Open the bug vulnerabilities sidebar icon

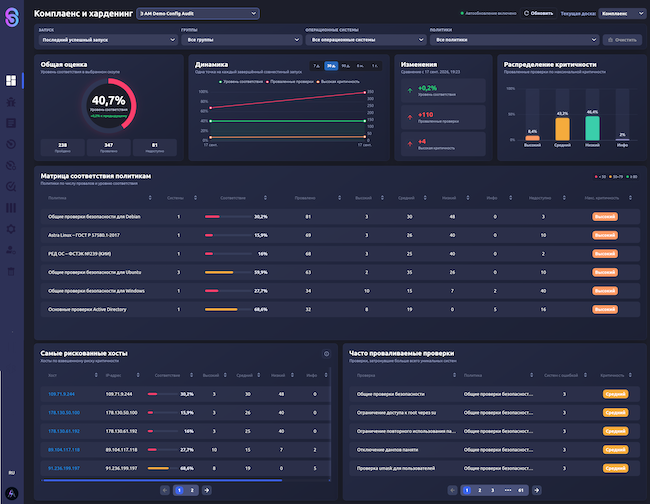[11, 102]
